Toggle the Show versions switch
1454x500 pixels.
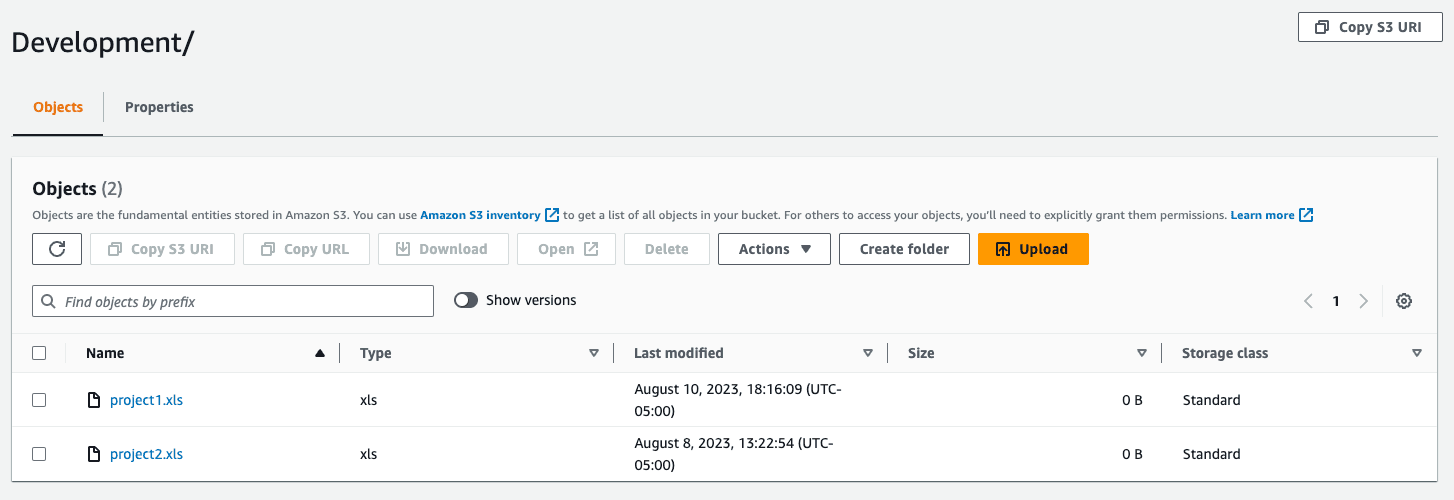[466, 300]
